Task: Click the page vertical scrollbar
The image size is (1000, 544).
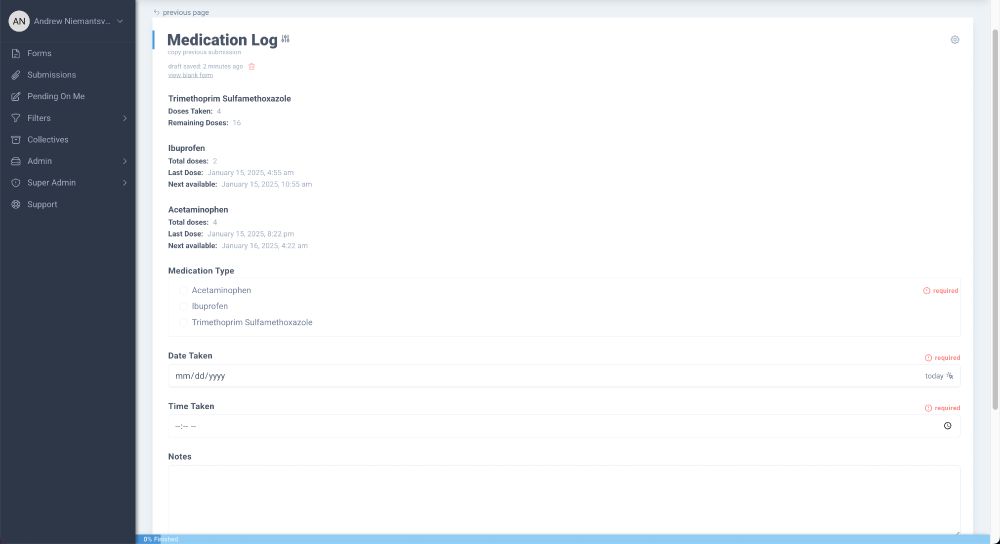Action: pyautogui.click(x=995, y=217)
